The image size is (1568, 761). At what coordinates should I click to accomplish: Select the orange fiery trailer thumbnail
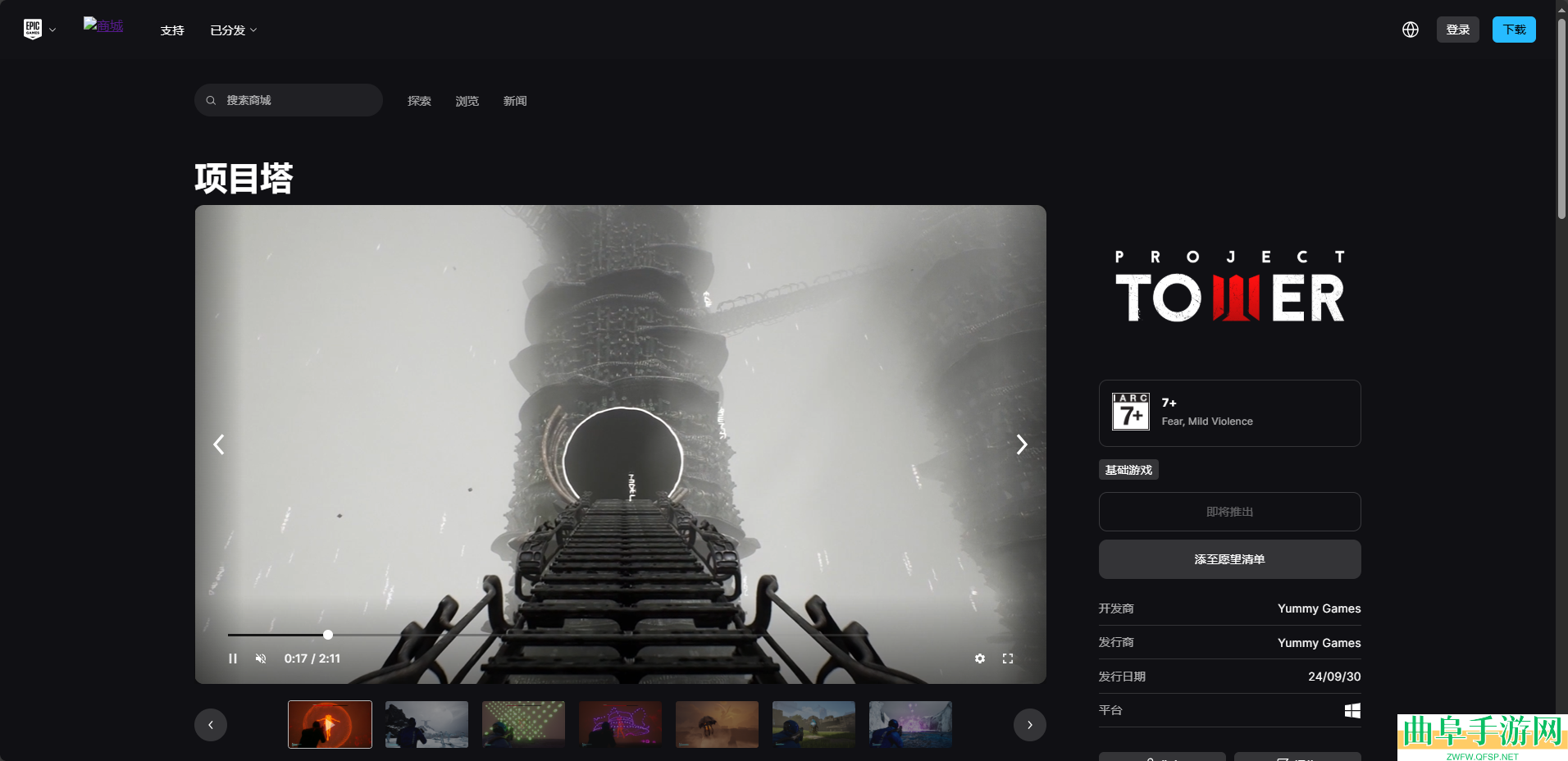pyautogui.click(x=330, y=724)
